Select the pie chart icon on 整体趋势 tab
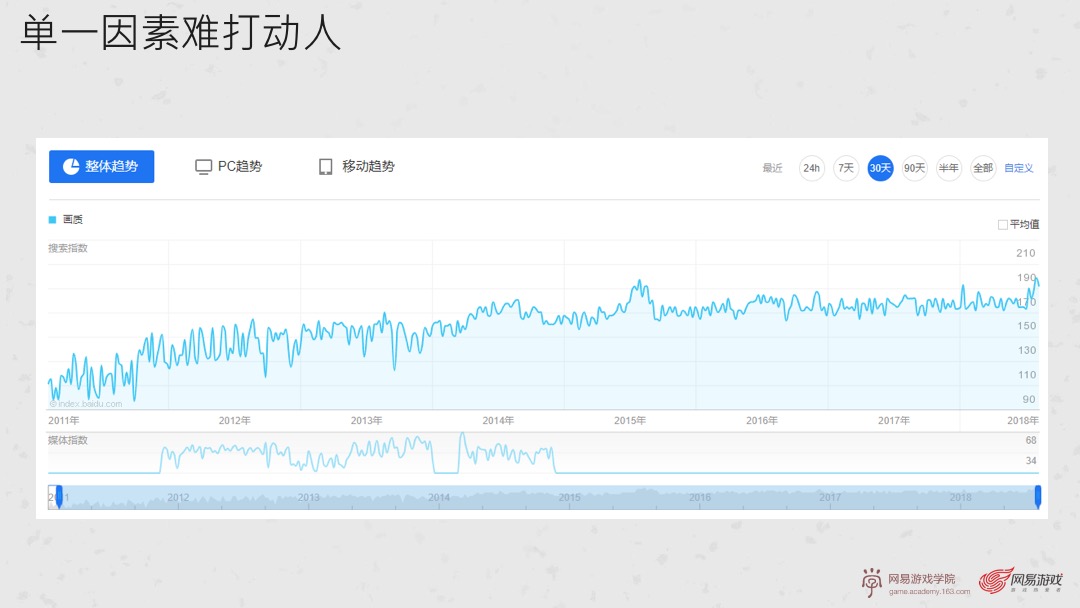 [x=70, y=166]
